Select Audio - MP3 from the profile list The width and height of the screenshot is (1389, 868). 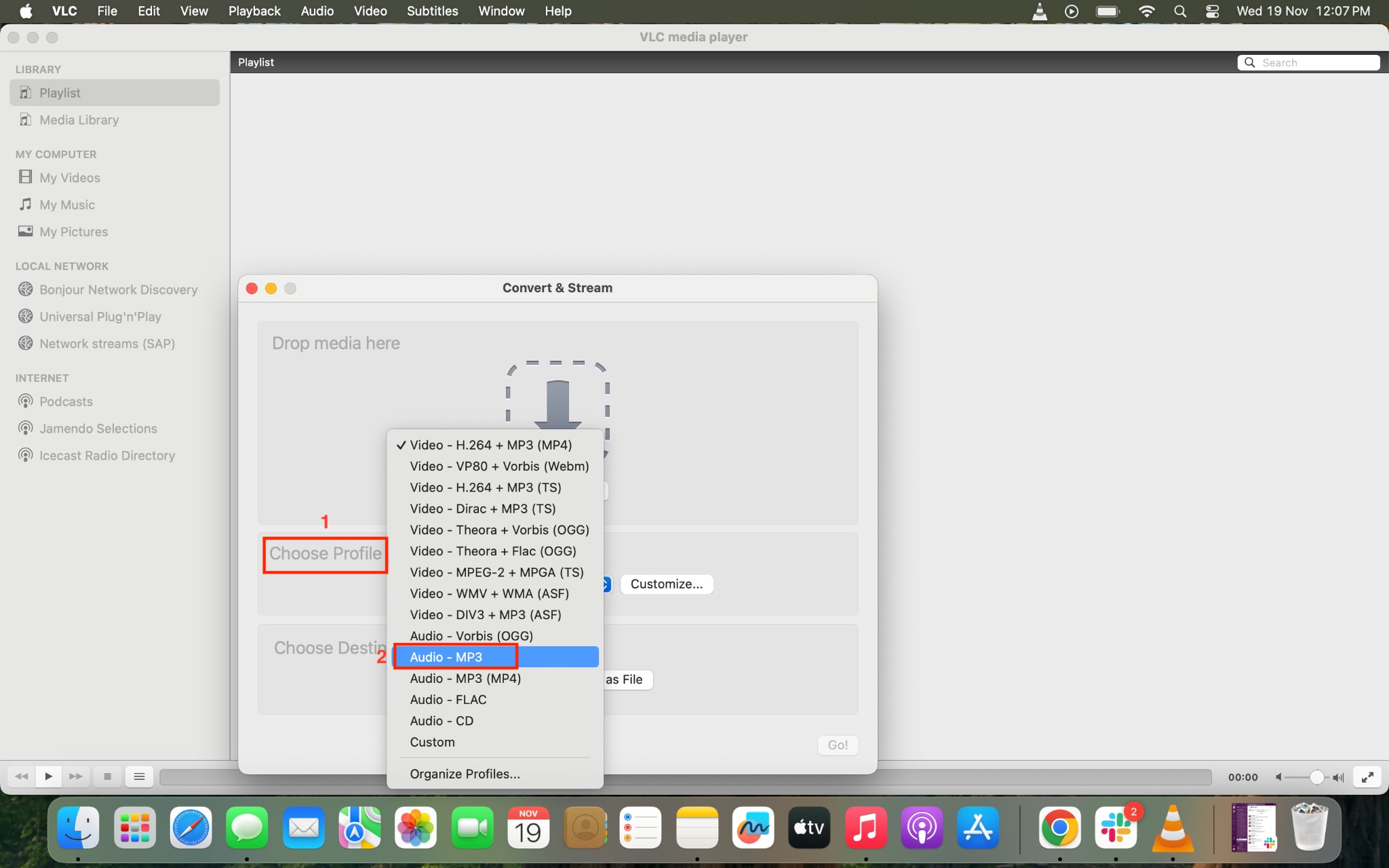coord(446,656)
